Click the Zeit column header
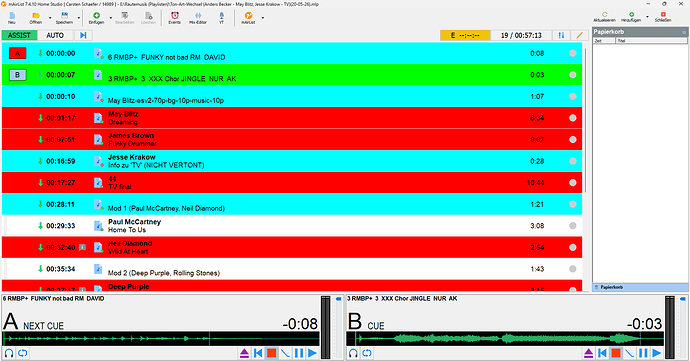This screenshot has width=690, height=361. pos(604,41)
